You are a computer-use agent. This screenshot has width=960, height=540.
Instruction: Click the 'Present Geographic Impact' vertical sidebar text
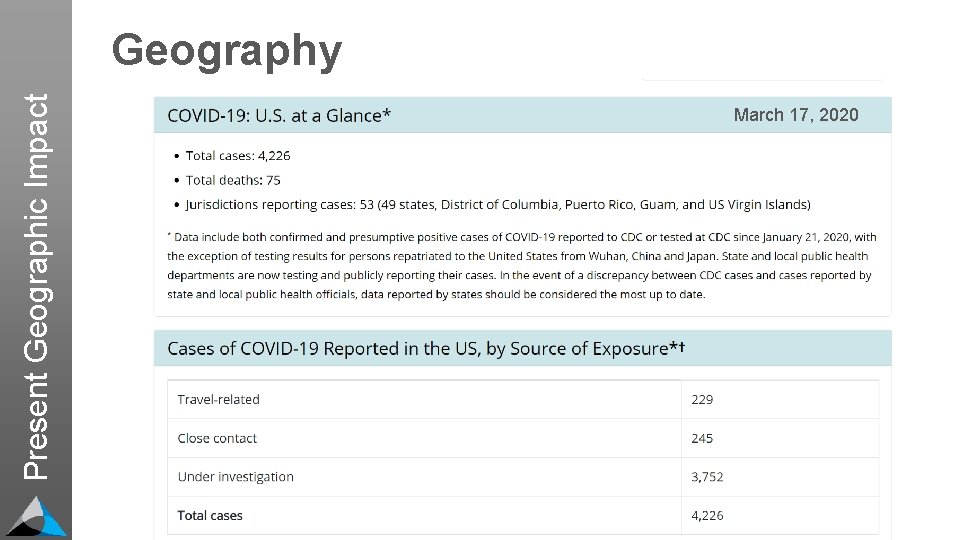pos(37,286)
